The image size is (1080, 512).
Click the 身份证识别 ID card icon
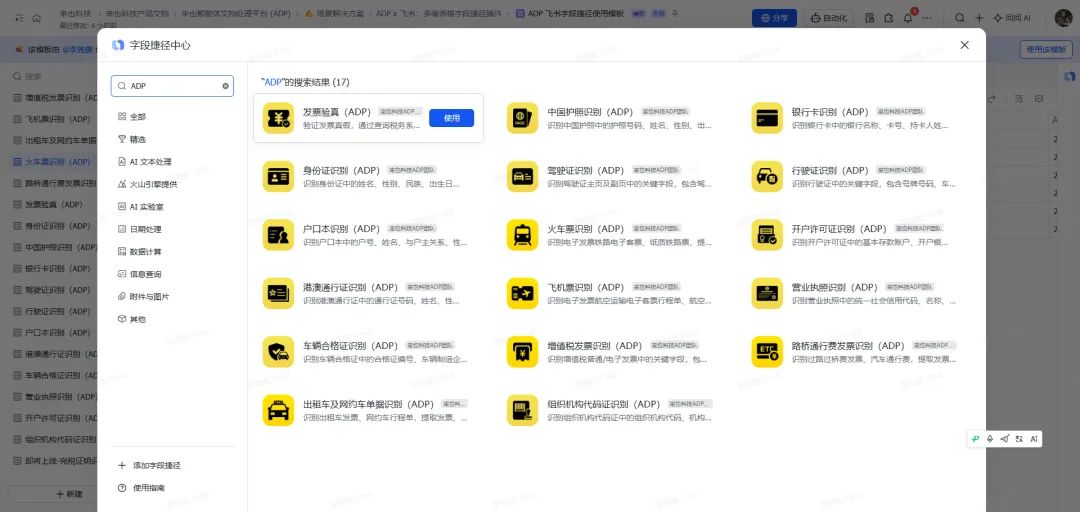pos(278,176)
